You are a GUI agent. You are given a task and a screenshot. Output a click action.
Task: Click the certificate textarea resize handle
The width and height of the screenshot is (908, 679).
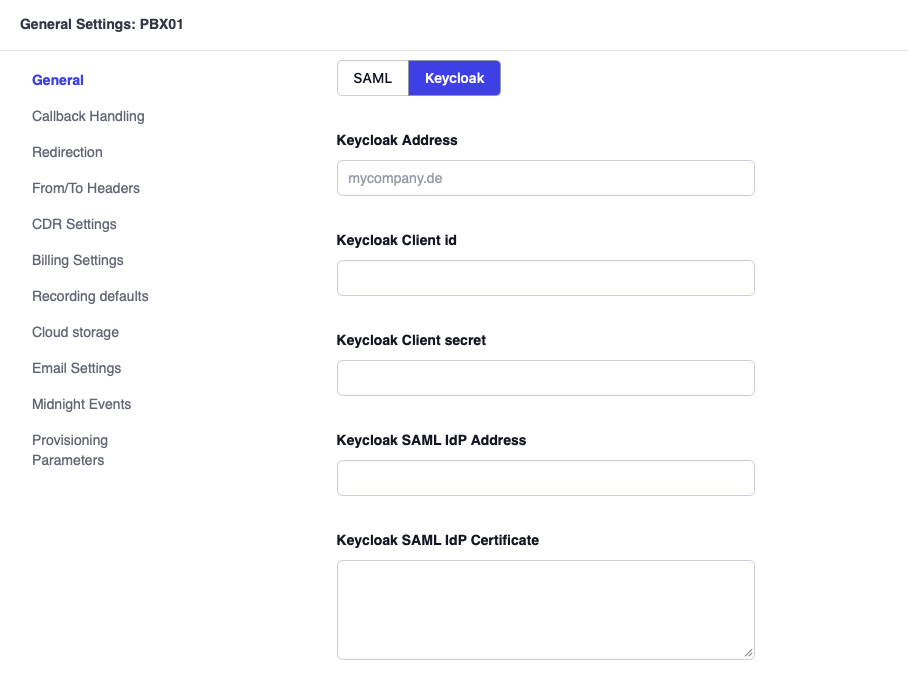click(749, 652)
